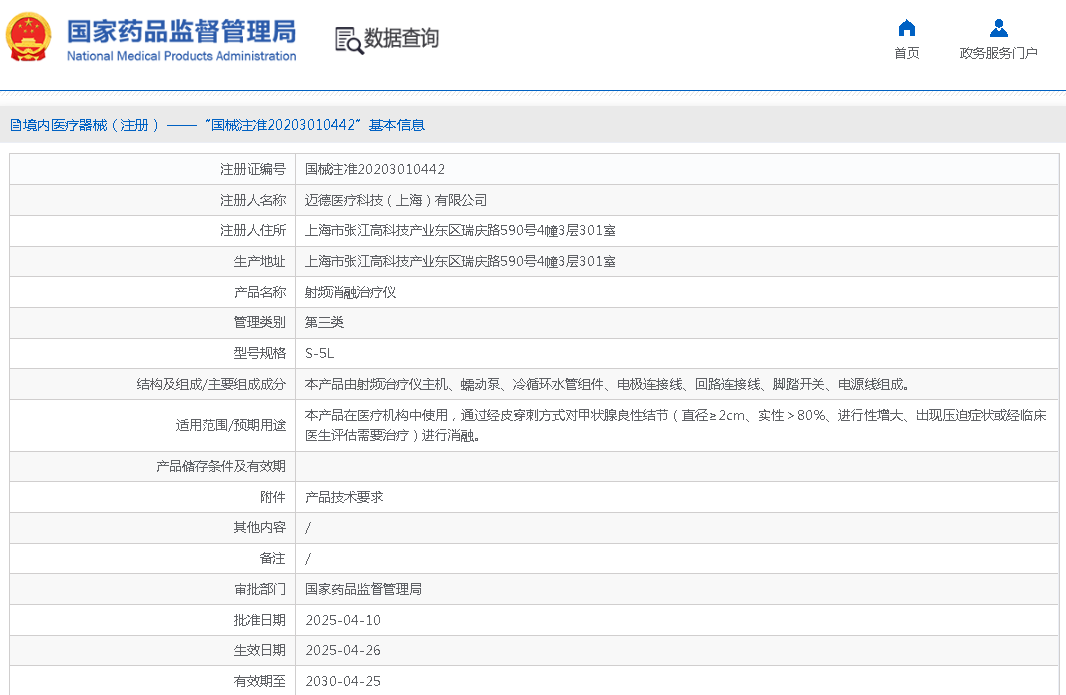This screenshot has height=695, width=1066.
Task: Open the 首页 menu label
Action: [x=906, y=53]
